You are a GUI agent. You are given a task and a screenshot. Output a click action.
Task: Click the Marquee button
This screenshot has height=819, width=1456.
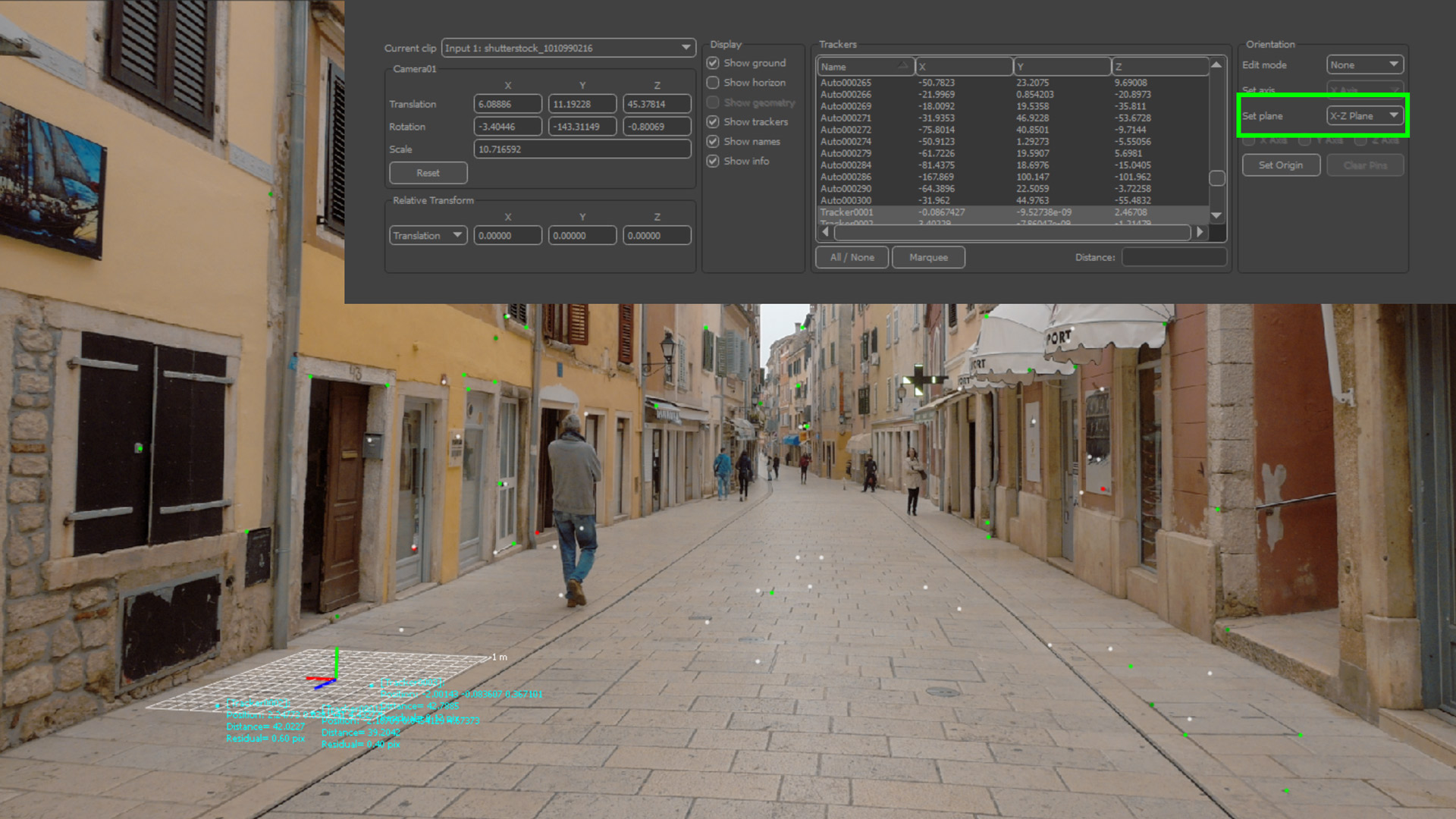click(x=928, y=257)
